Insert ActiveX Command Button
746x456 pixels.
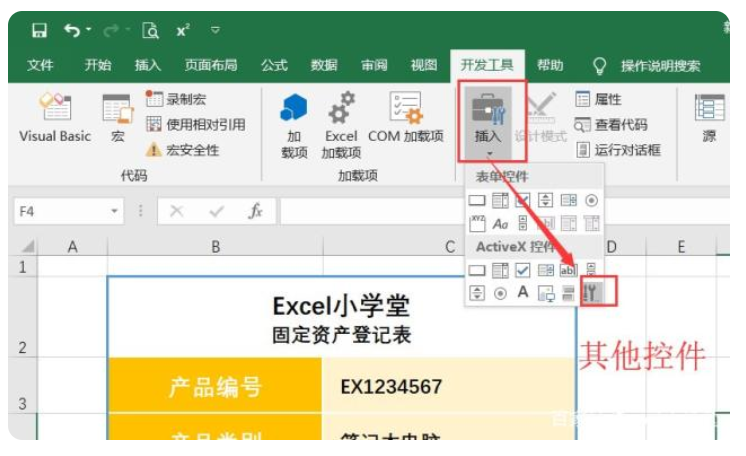[477, 270]
